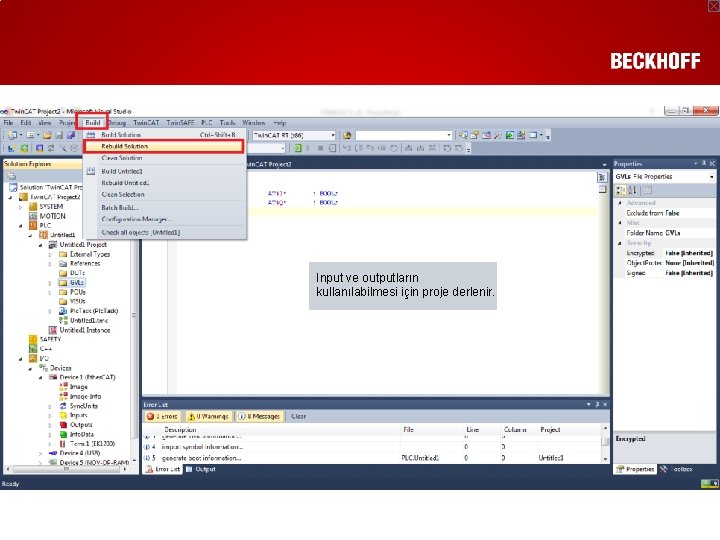Select Untitled1 Instance tree item

click(85, 330)
